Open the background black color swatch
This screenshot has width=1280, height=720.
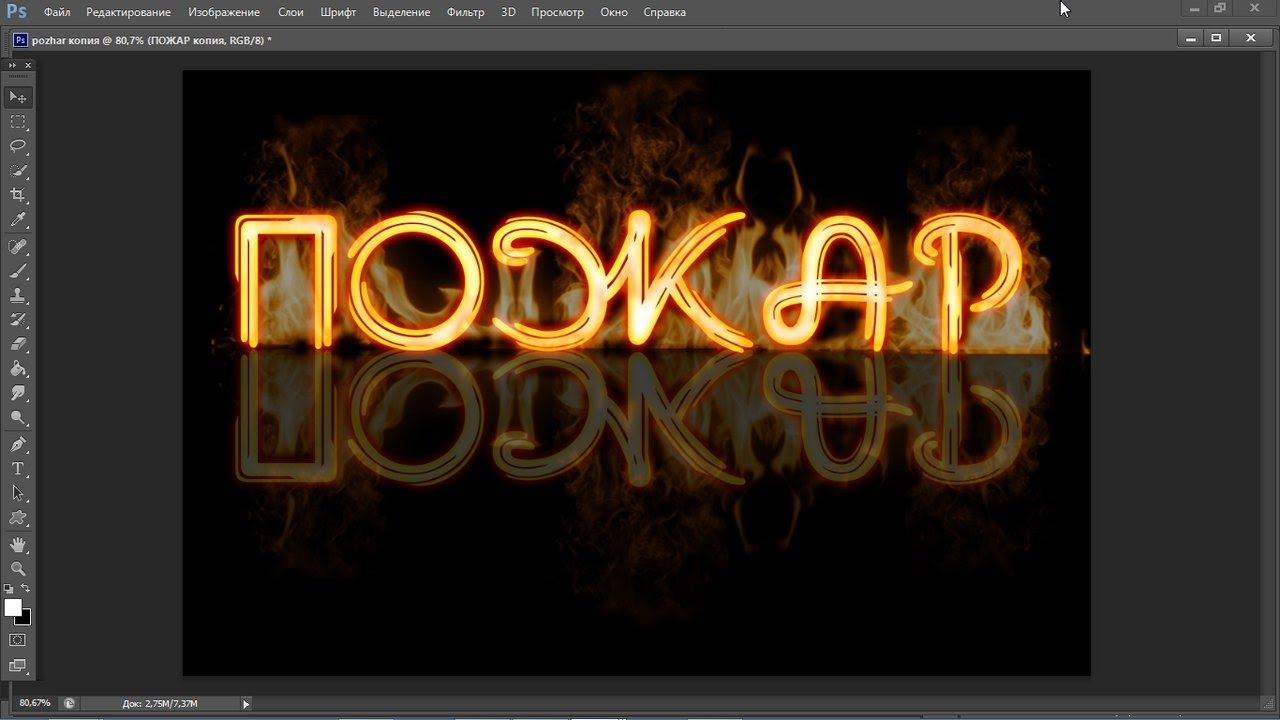pos(26,620)
